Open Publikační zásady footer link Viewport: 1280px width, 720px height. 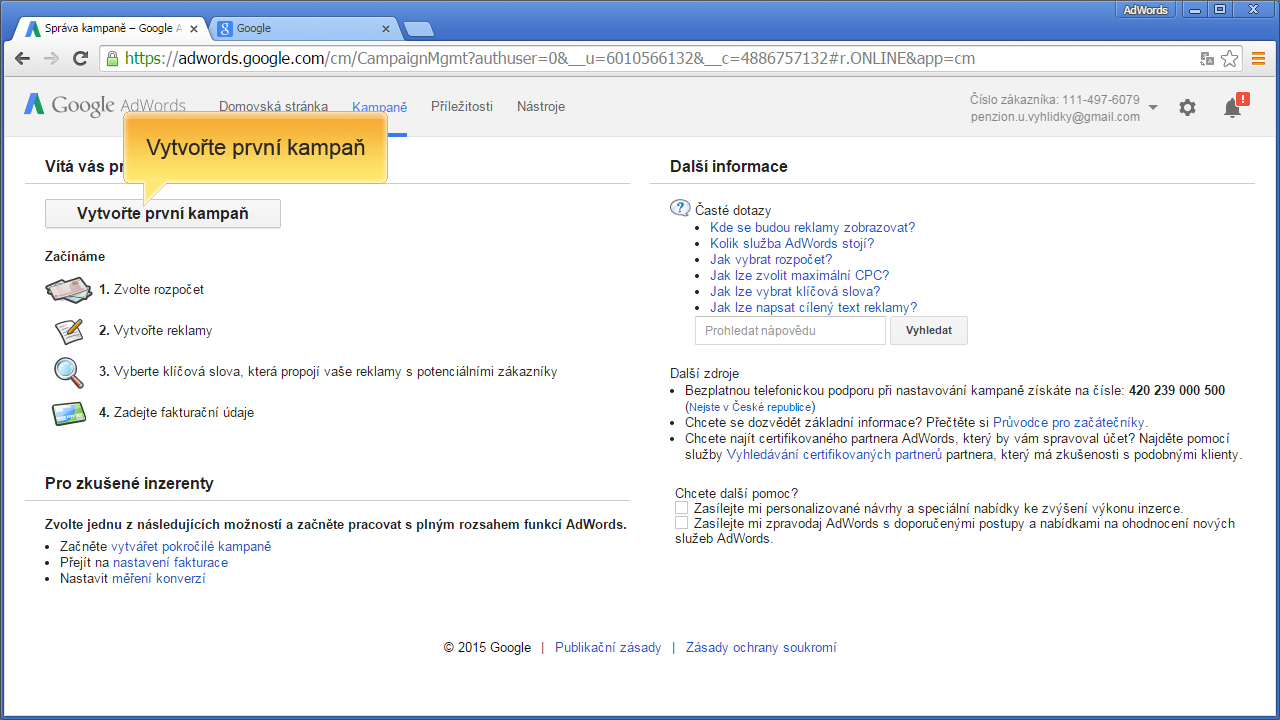click(x=608, y=647)
